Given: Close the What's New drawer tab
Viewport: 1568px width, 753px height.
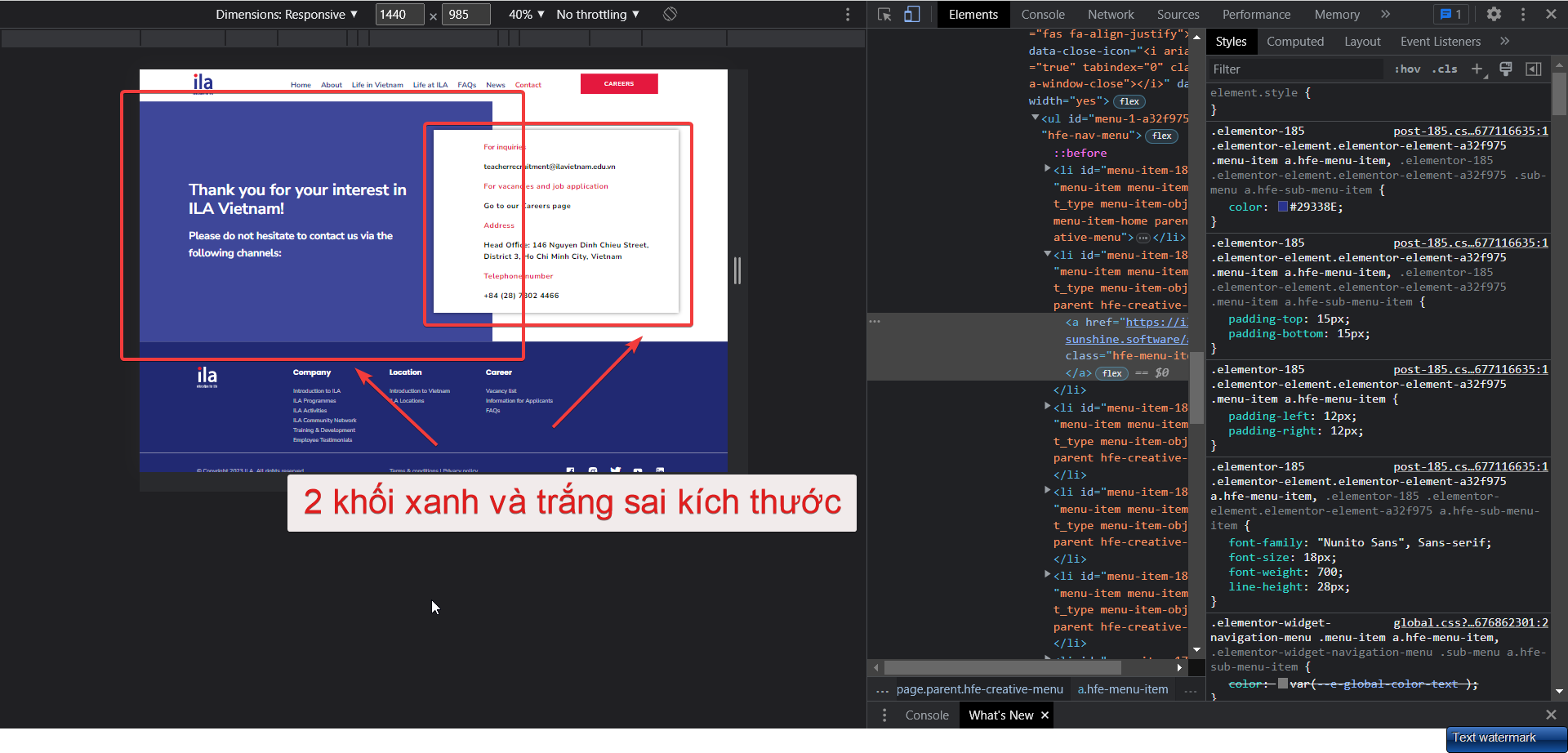Looking at the screenshot, I should pyautogui.click(x=1045, y=715).
